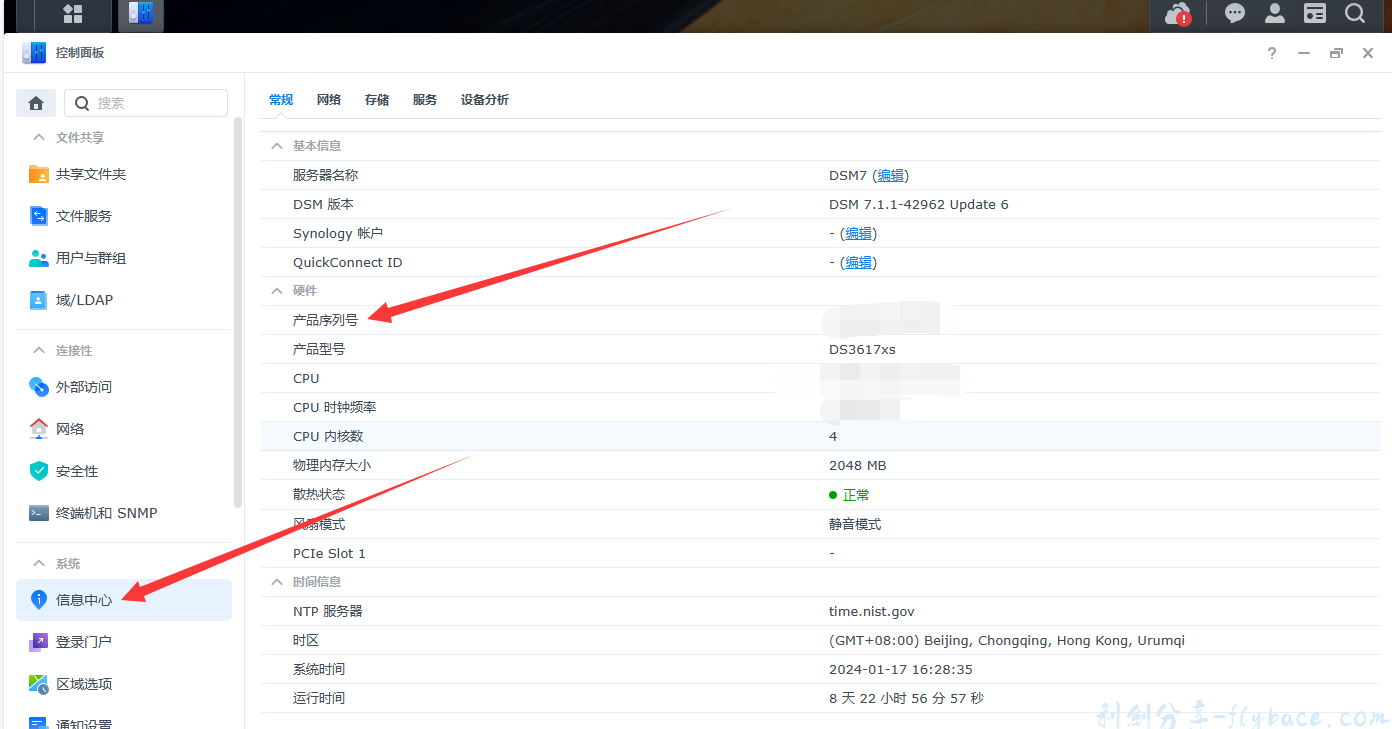Collapse the 连接性 sidebar section
This screenshot has width=1392, height=729.
pyautogui.click(x=39, y=351)
